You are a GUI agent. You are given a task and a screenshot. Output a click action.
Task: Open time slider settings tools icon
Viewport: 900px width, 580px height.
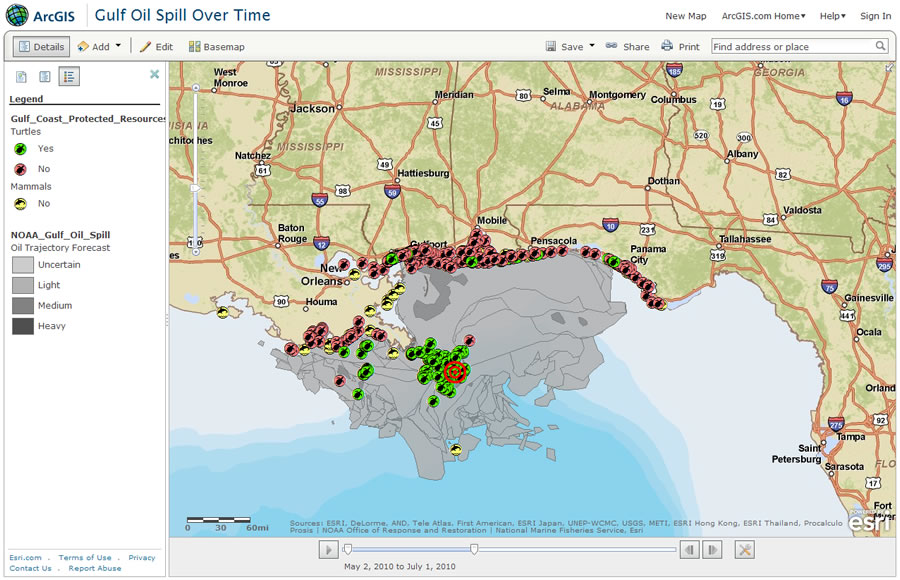(x=744, y=550)
